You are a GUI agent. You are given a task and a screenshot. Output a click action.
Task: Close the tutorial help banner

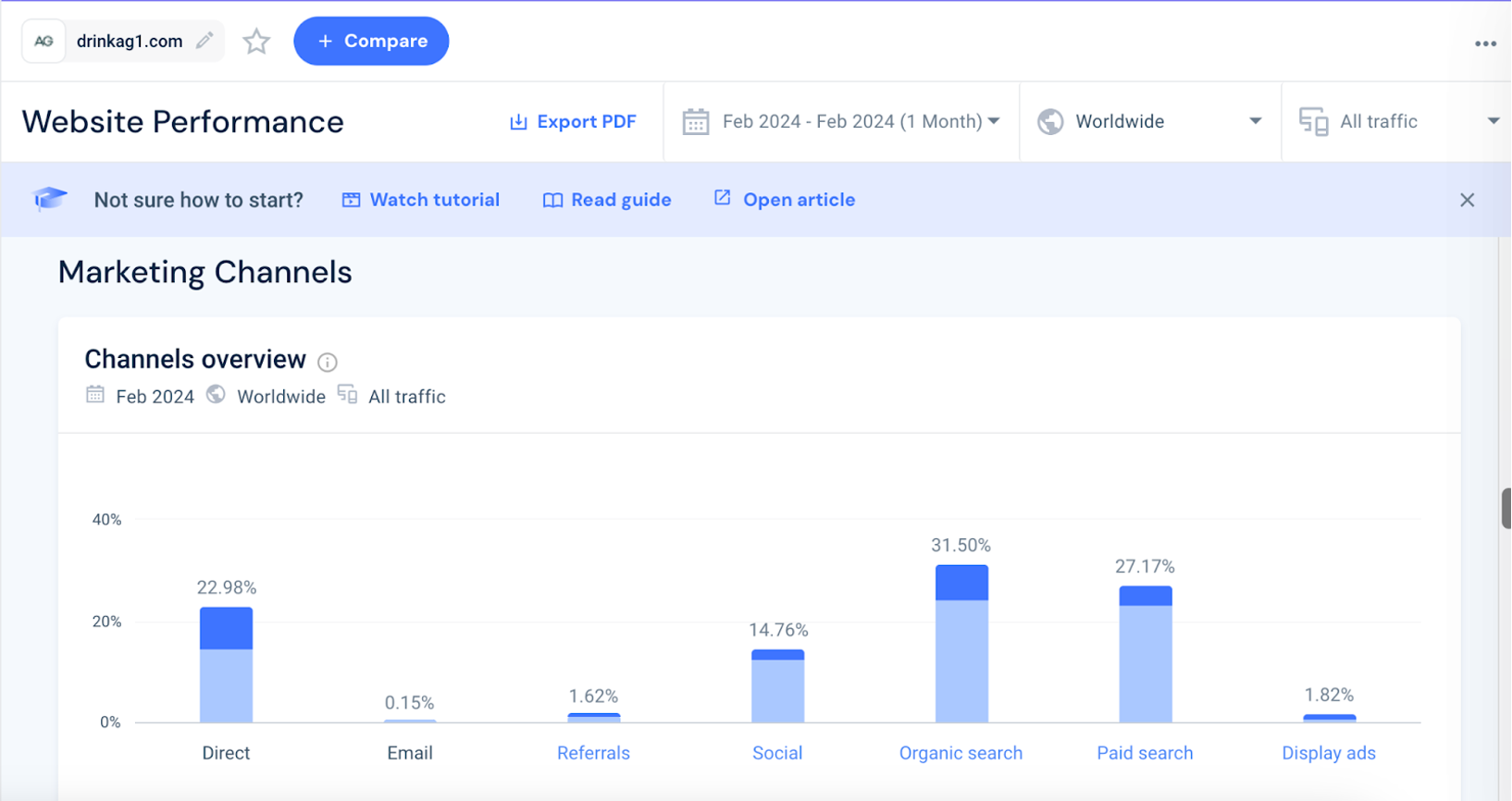click(x=1467, y=200)
